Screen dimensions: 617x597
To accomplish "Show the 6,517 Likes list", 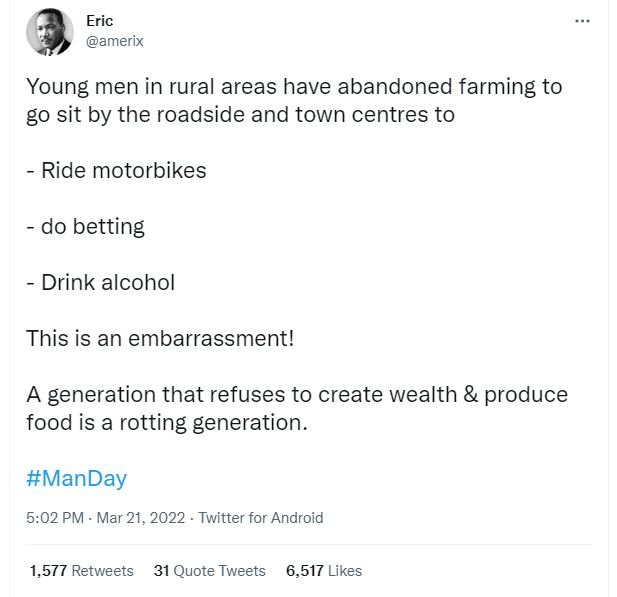I will 323,570.
